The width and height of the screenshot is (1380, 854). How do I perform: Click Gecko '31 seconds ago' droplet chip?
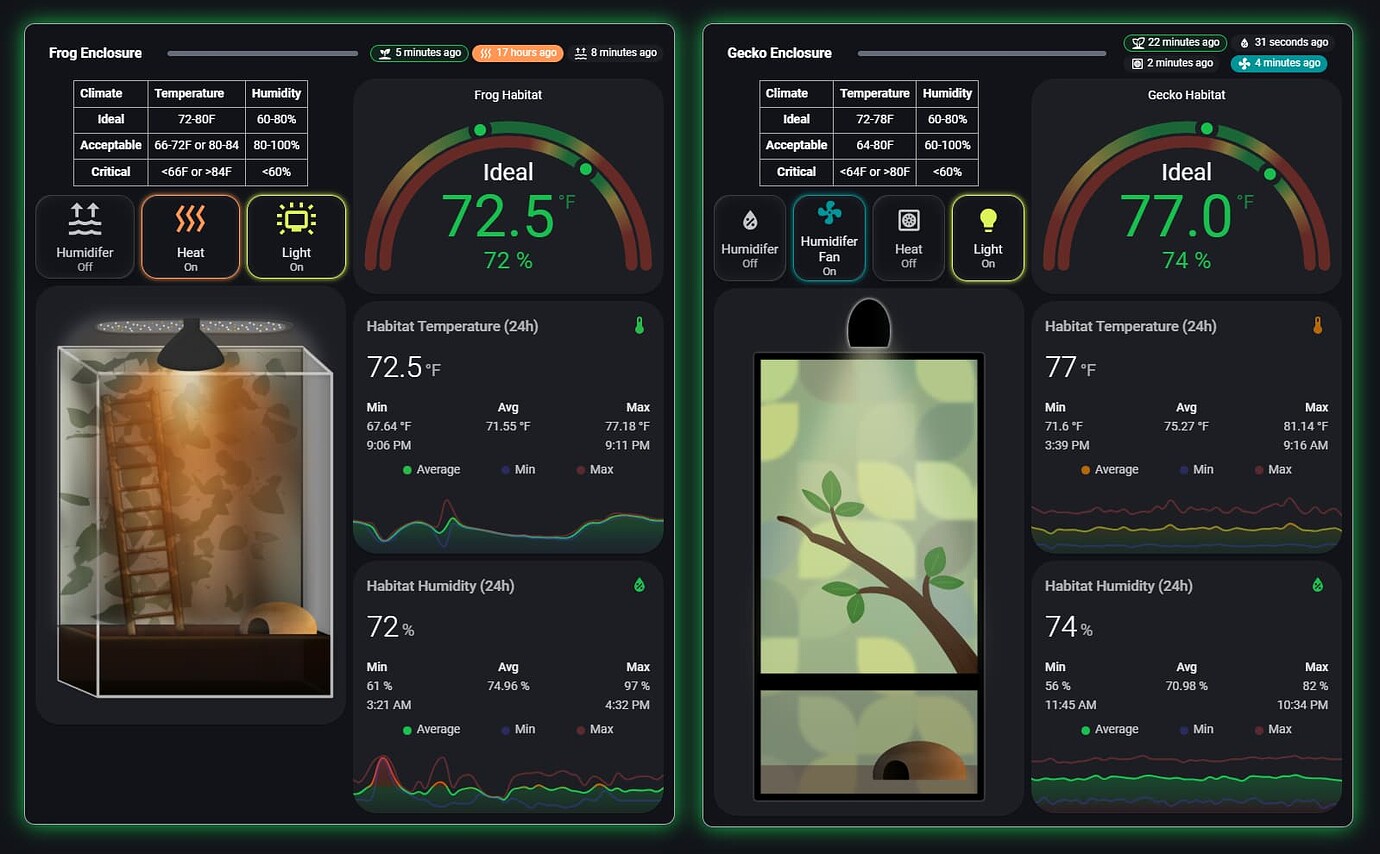pyautogui.click(x=1284, y=43)
